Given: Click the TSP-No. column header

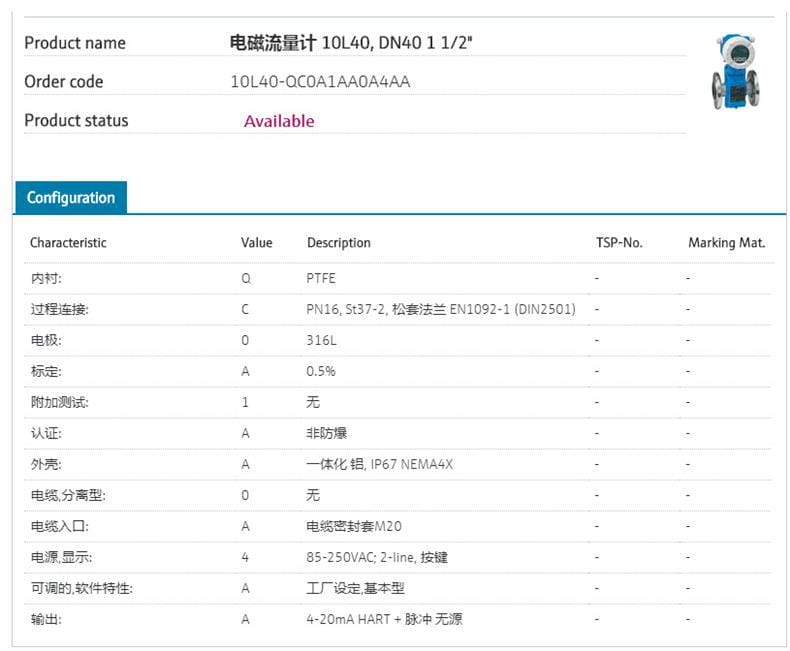Looking at the screenshot, I should pyautogui.click(x=619, y=243).
